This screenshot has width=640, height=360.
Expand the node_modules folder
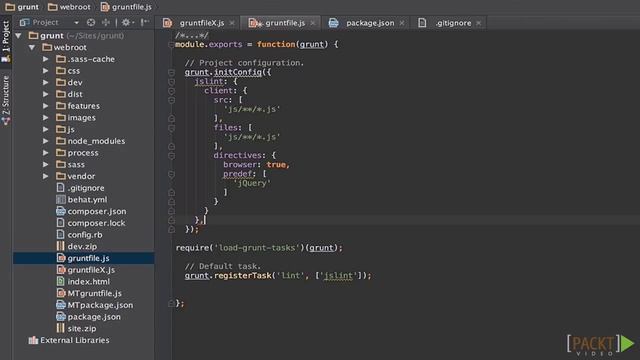tap(46, 141)
